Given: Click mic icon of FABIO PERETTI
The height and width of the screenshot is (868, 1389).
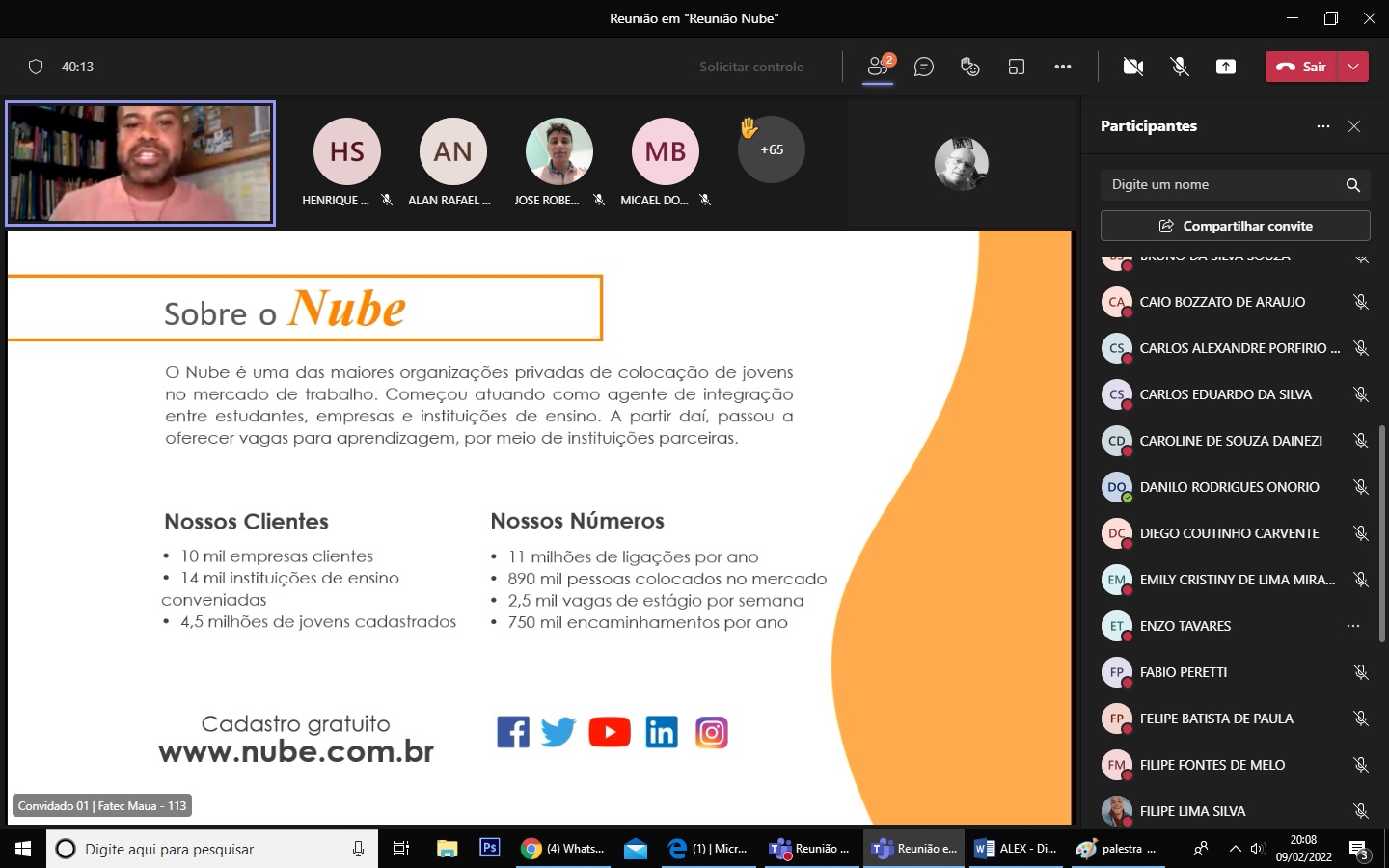Looking at the screenshot, I should tap(1361, 672).
